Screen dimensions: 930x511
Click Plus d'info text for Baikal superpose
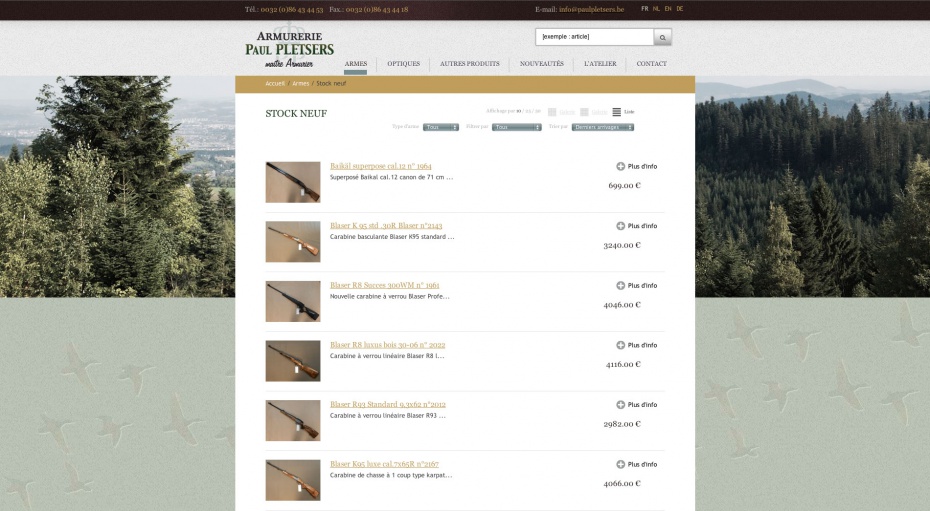[x=642, y=167]
